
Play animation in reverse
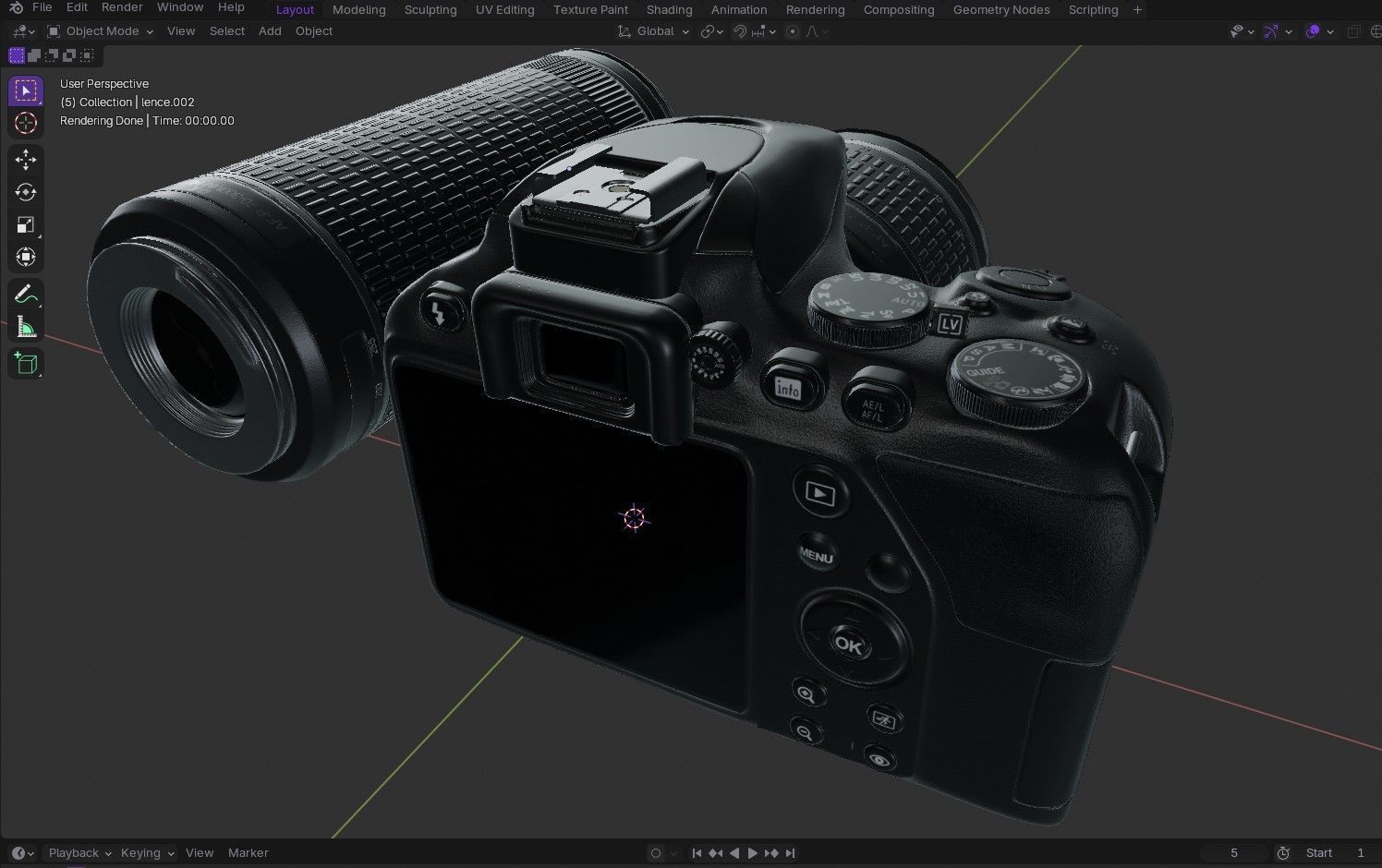[x=734, y=853]
